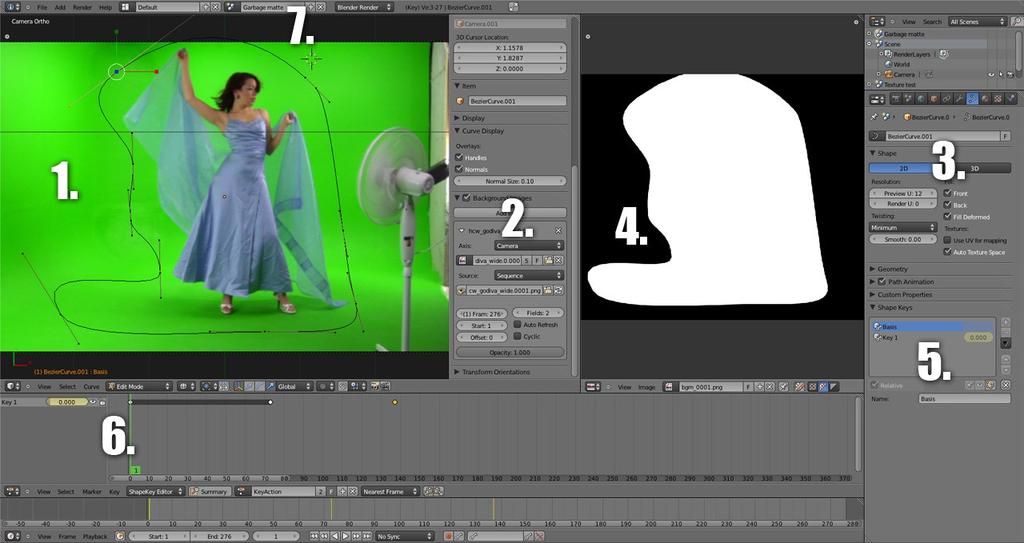Uncheck Front fill checkbox
1024x543 pixels.
pos(948,193)
